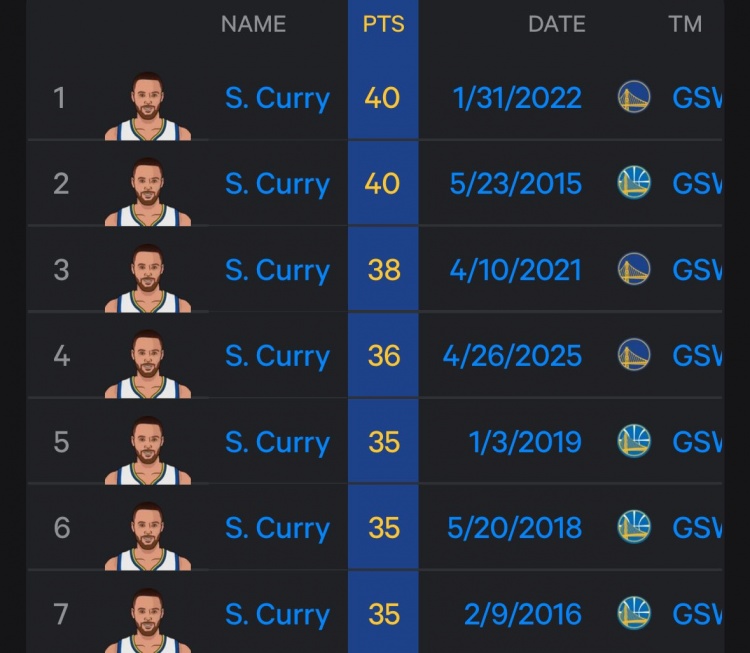Sort table by the PTS column header
Image resolution: width=750 pixels, height=653 pixels.
click(383, 24)
